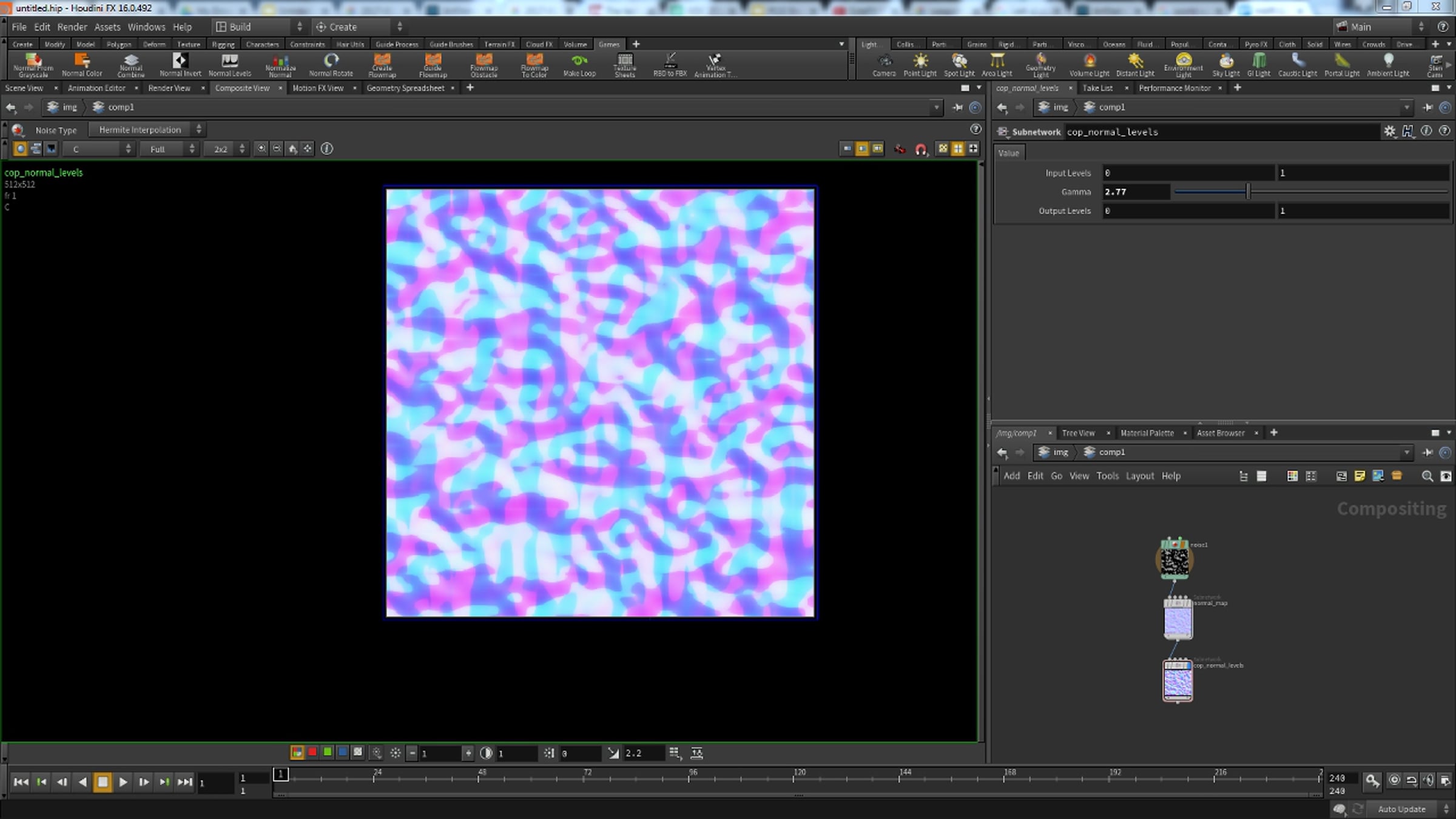The height and width of the screenshot is (819, 1456).
Task: Expand the Build desktop dropdown
Action: point(258,27)
